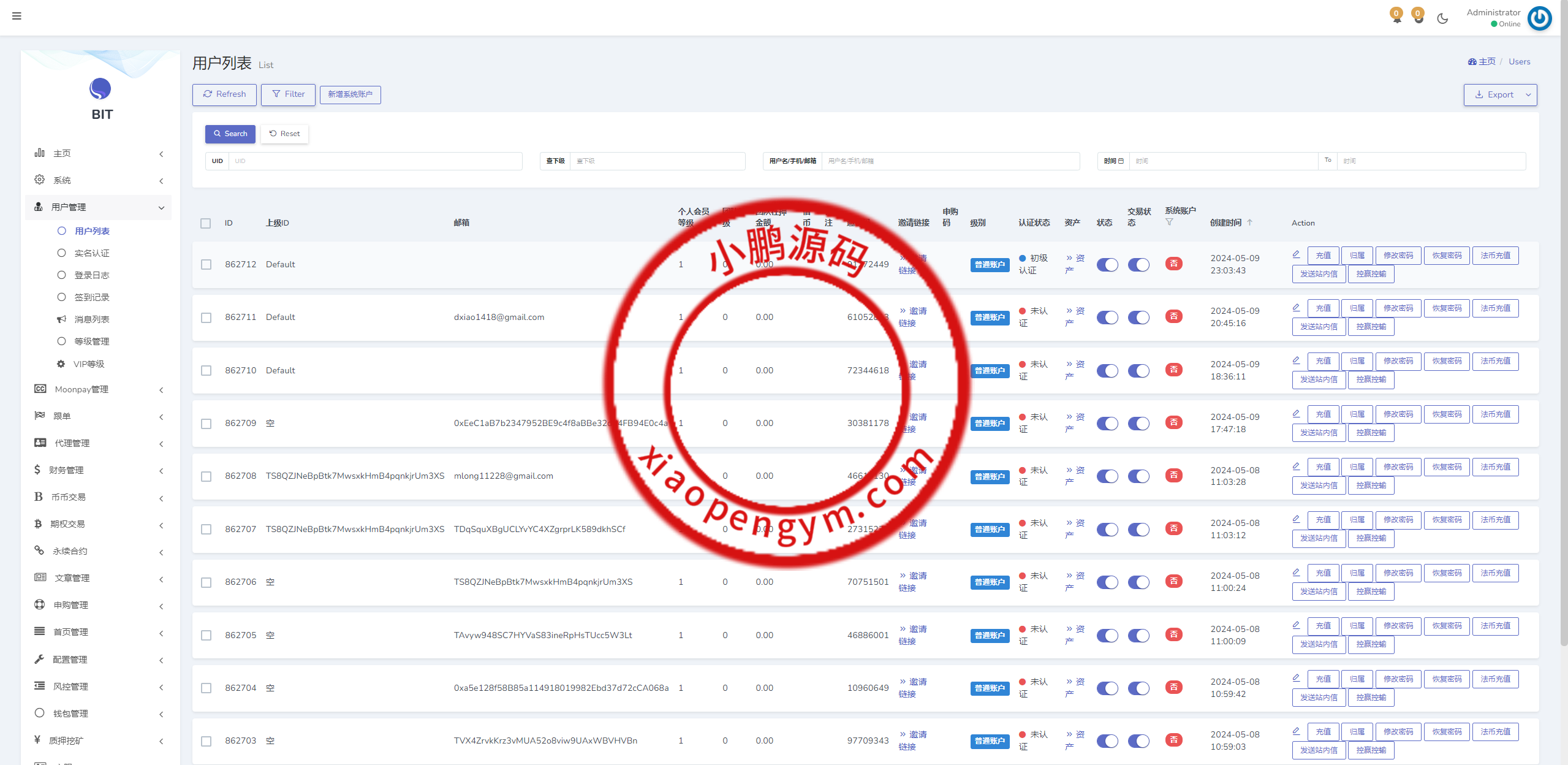Tick the checkbox for user 862710
Viewport: 1568px width, 765px height.
click(x=206, y=370)
